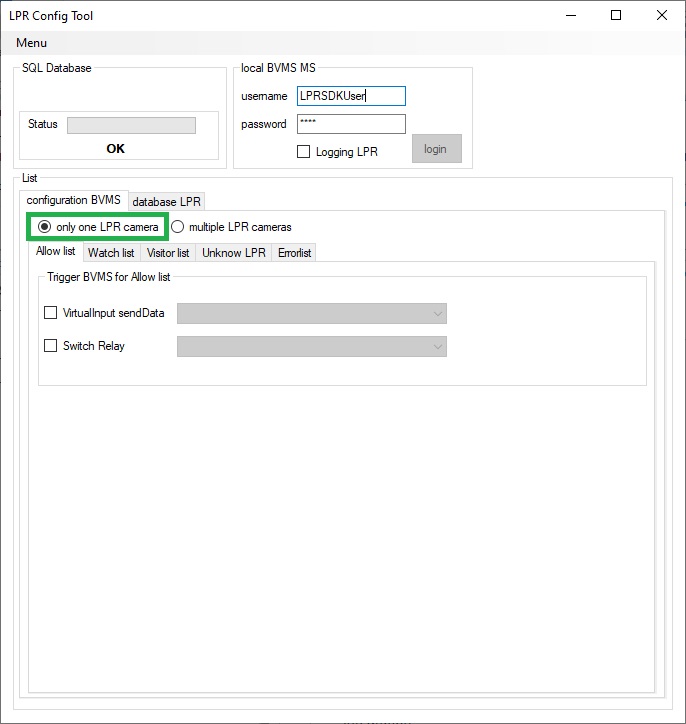Enable the Logging LPR checkbox

coord(304,152)
